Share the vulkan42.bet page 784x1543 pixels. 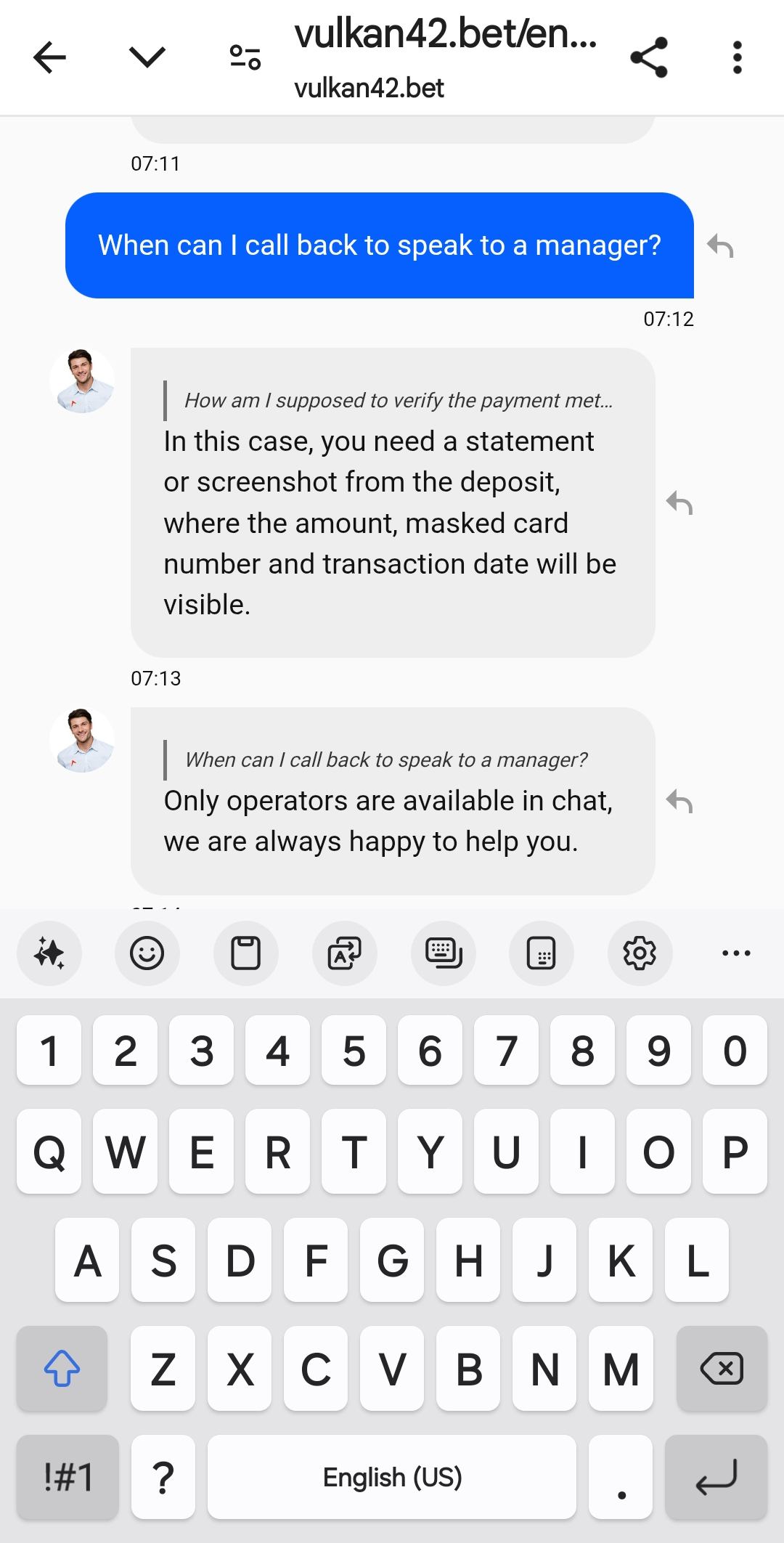point(648,57)
